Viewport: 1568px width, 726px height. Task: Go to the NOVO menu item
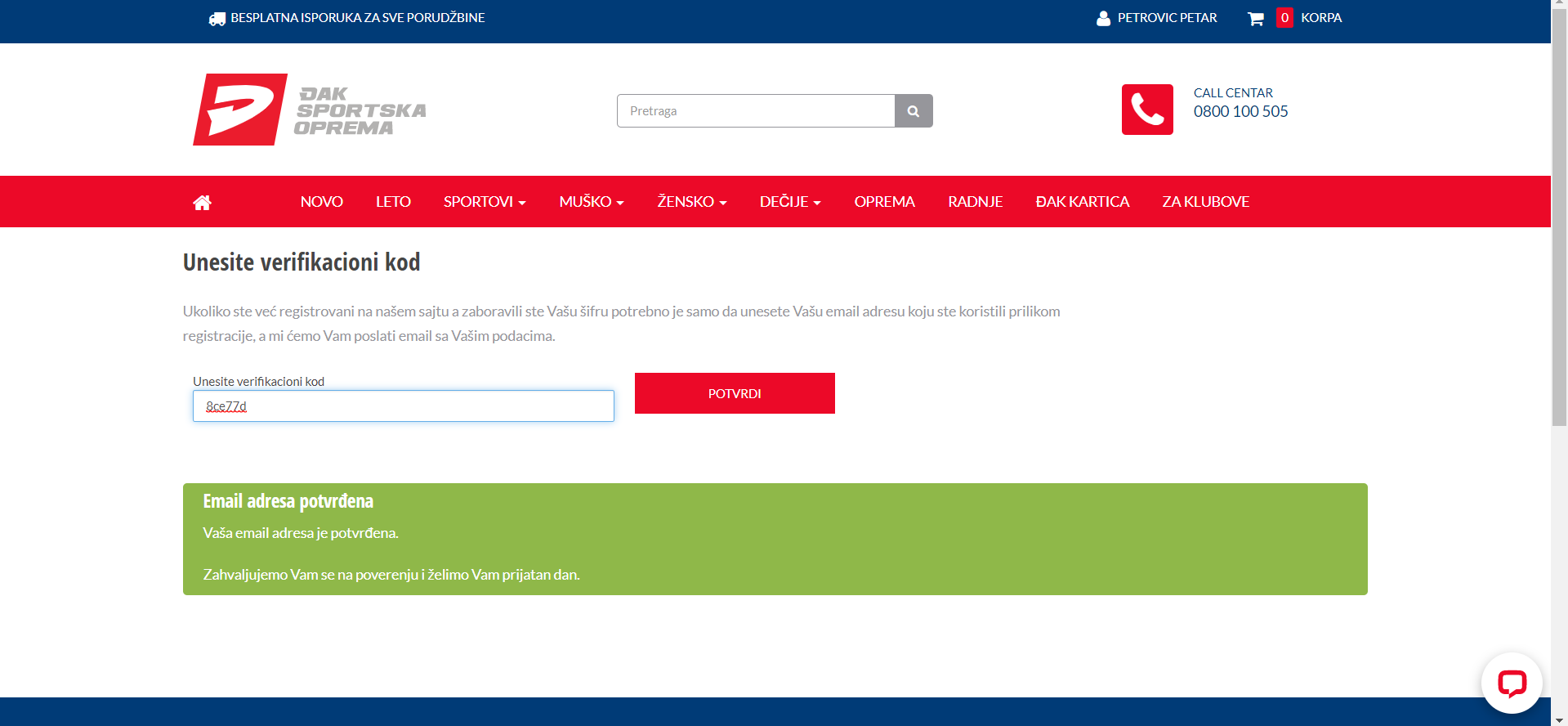pos(321,202)
